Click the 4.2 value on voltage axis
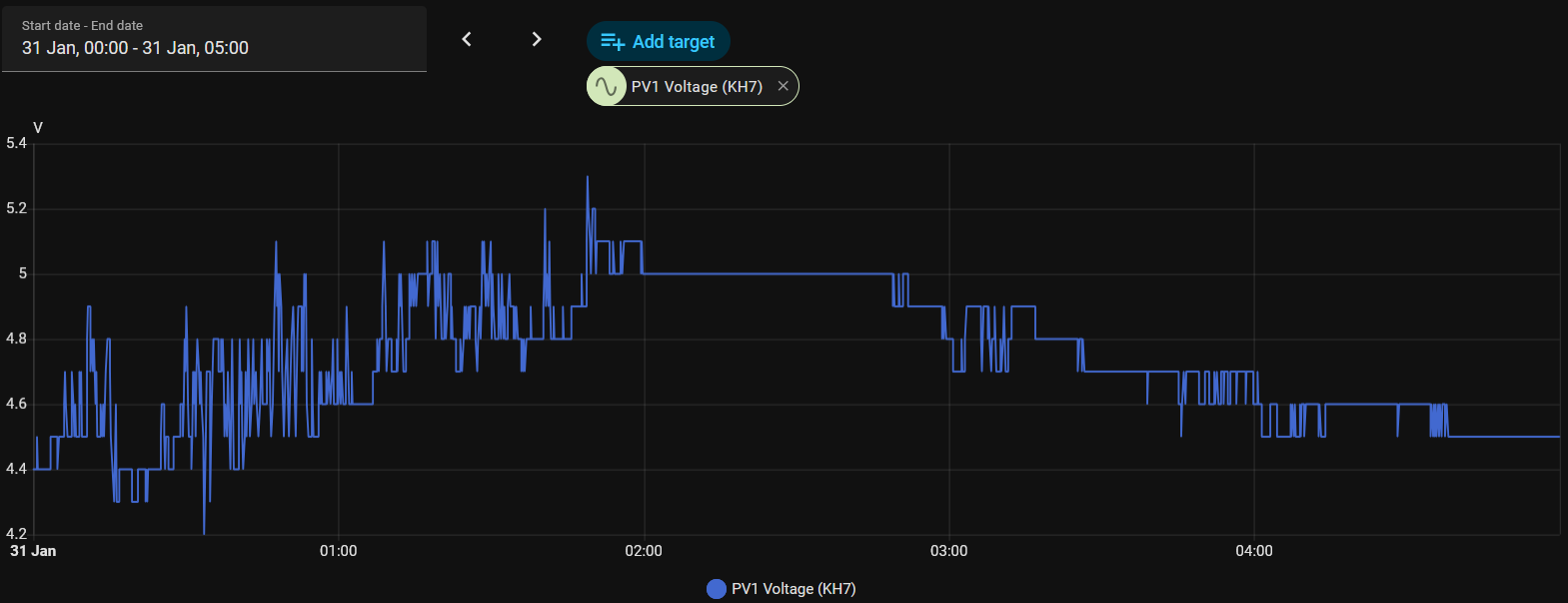Image resolution: width=1568 pixels, height=603 pixels. click(16, 534)
